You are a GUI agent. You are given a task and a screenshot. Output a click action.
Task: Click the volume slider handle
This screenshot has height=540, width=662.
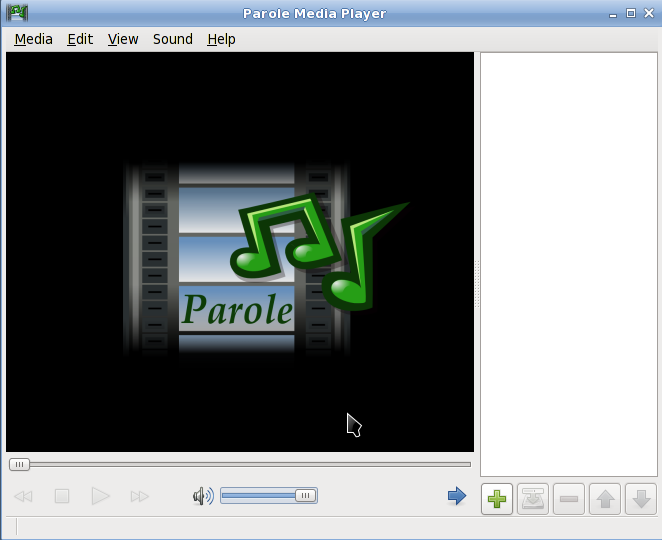point(305,495)
